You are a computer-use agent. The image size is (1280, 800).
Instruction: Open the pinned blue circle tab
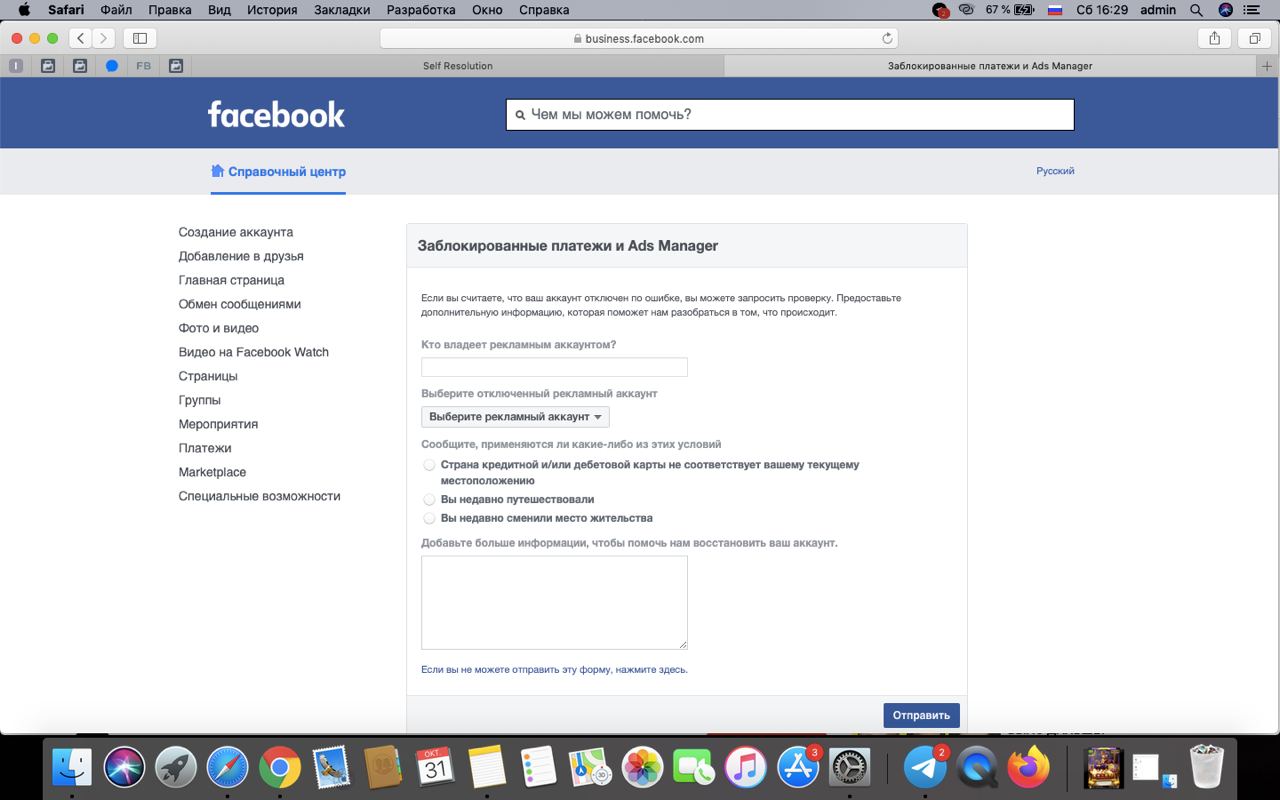(x=112, y=66)
